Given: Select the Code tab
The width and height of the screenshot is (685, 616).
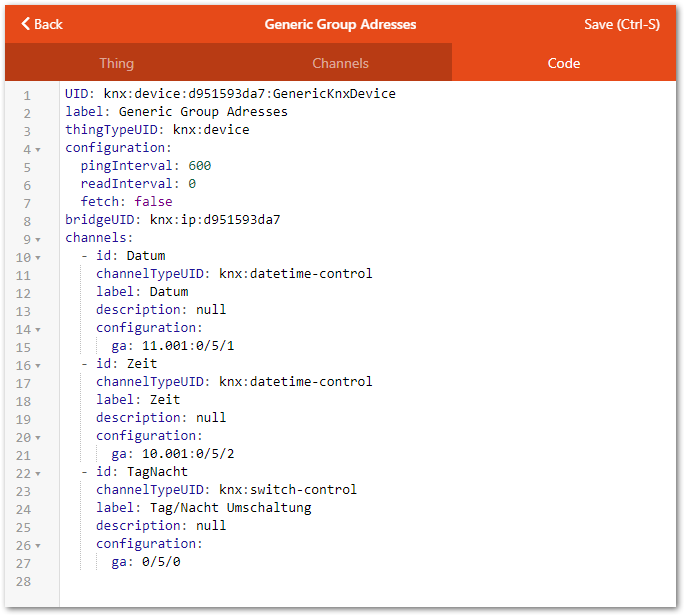Looking at the screenshot, I should [563, 63].
